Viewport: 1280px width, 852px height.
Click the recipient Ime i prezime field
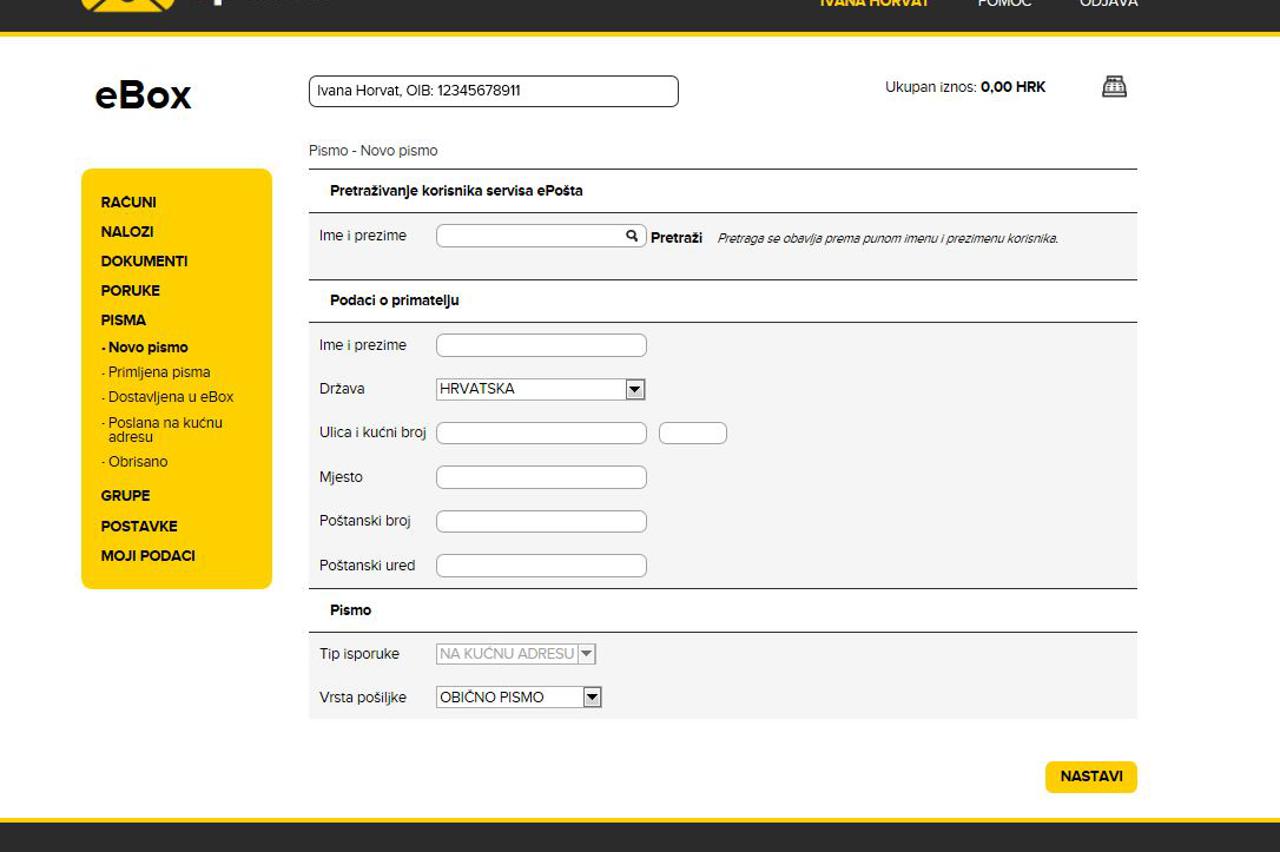tap(541, 345)
